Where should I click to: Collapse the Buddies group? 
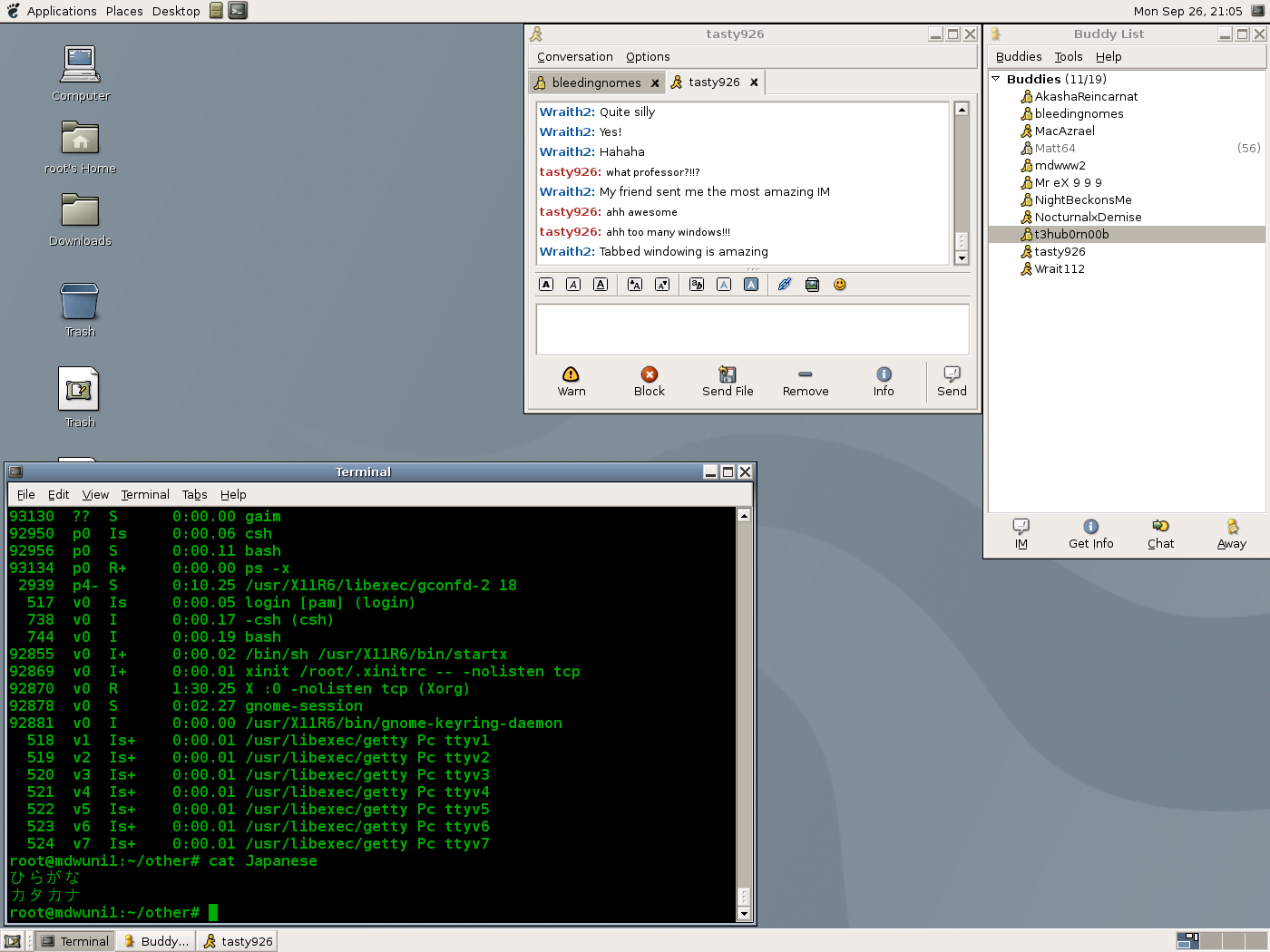pos(996,79)
